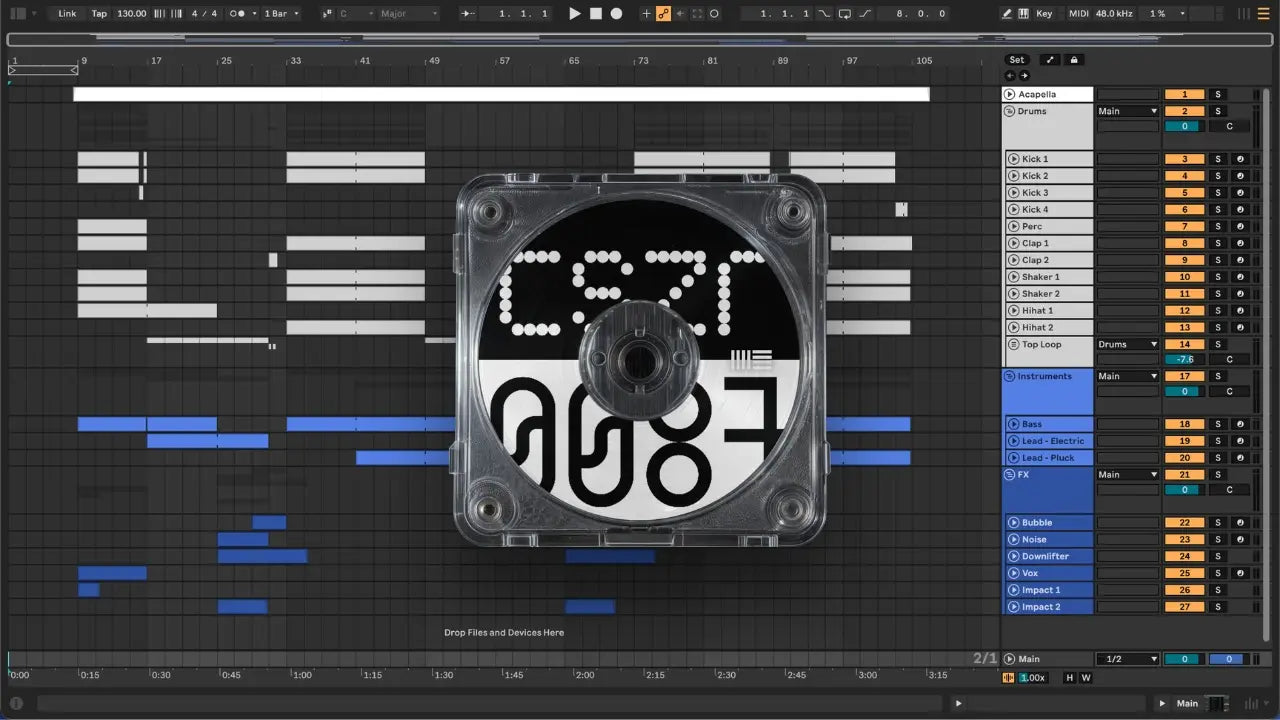Solo the Acapella track
Viewport: 1280px width, 720px height.
pyautogui.click(x=1217, y=94)
